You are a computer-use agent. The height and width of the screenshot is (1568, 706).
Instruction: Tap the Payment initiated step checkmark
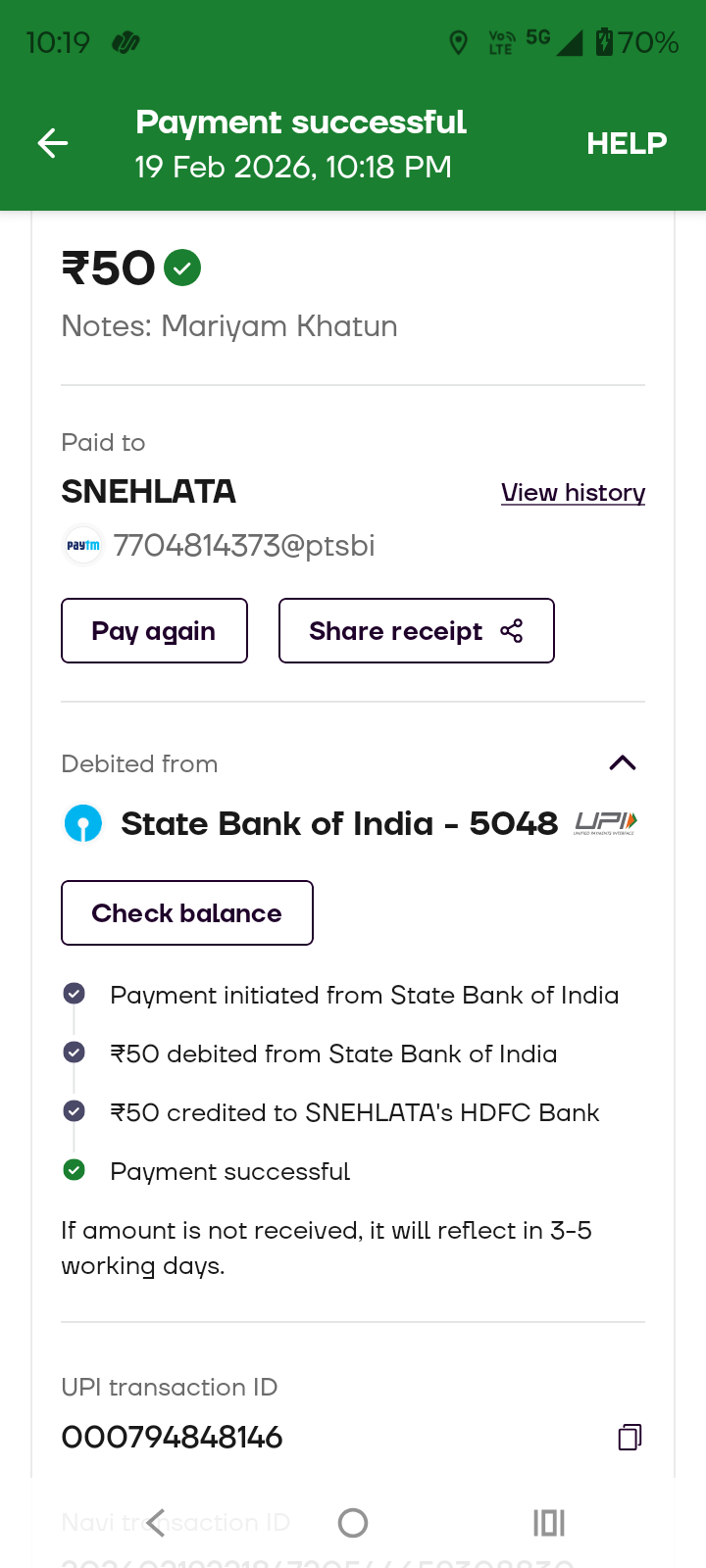point(74,994)
